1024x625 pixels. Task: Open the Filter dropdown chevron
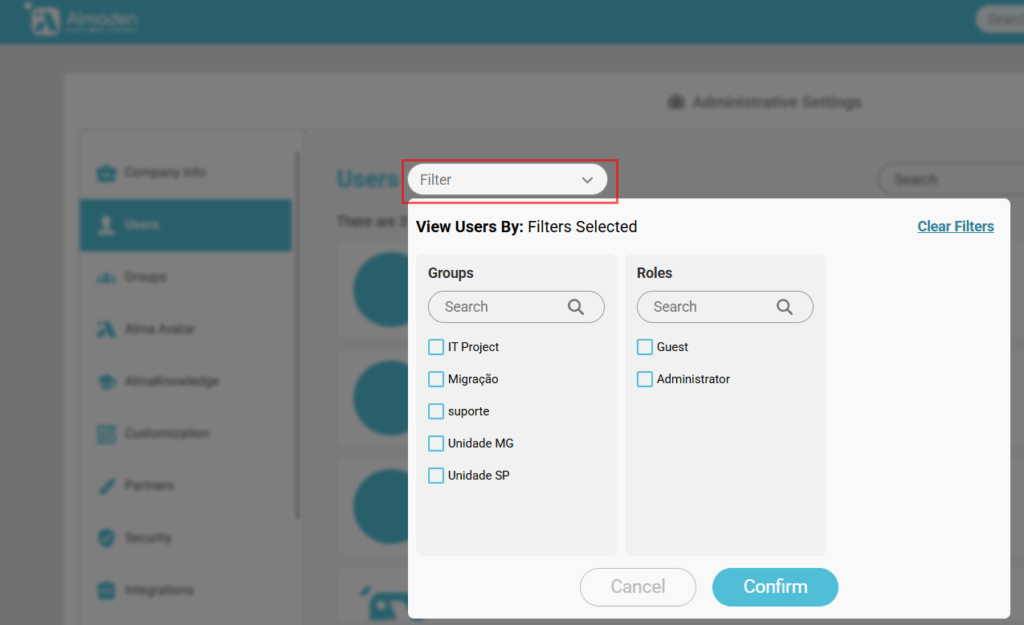(x=587, y=180)
